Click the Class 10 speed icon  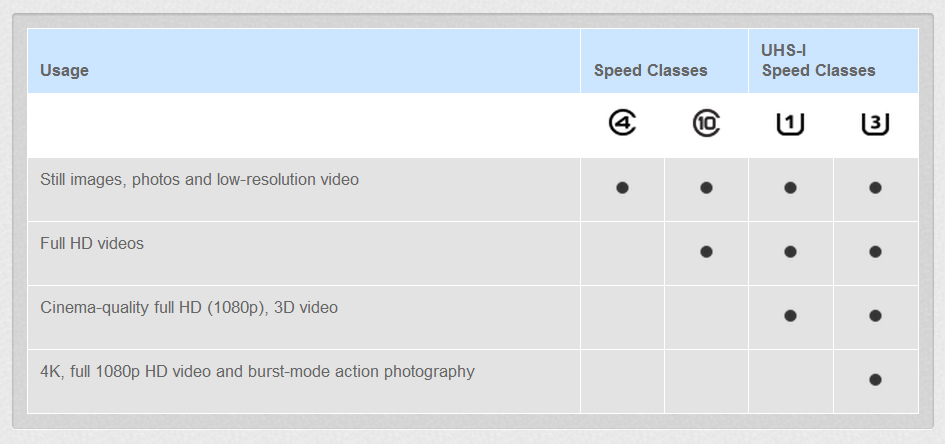click(x=706, y=124)
